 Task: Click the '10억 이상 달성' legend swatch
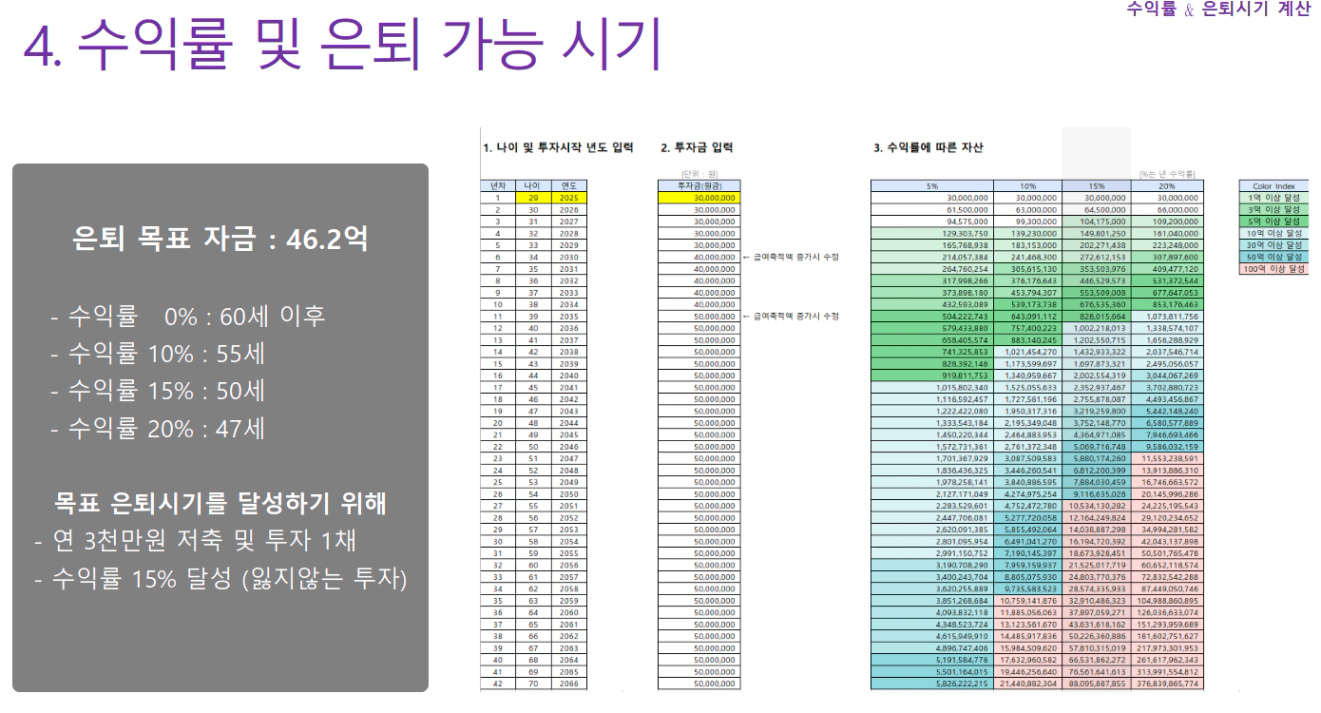[x=1272, y=233]
